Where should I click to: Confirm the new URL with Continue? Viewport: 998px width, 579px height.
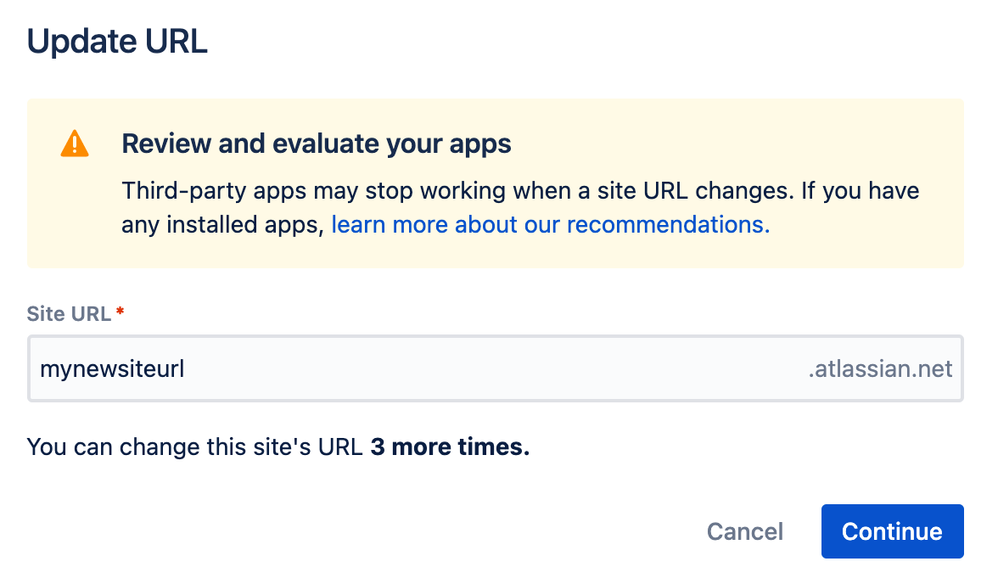(x=892, y=531)
